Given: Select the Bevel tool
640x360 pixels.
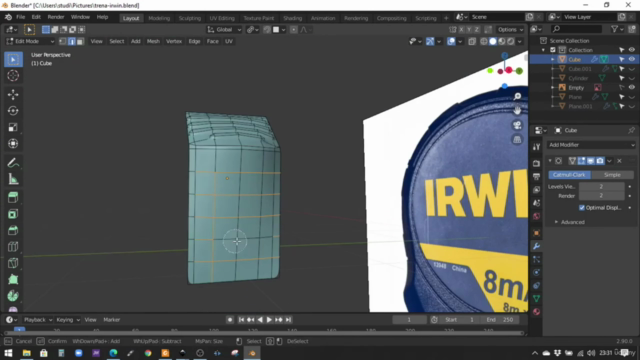Looking at the screenshot, I should tap(13, 230).
